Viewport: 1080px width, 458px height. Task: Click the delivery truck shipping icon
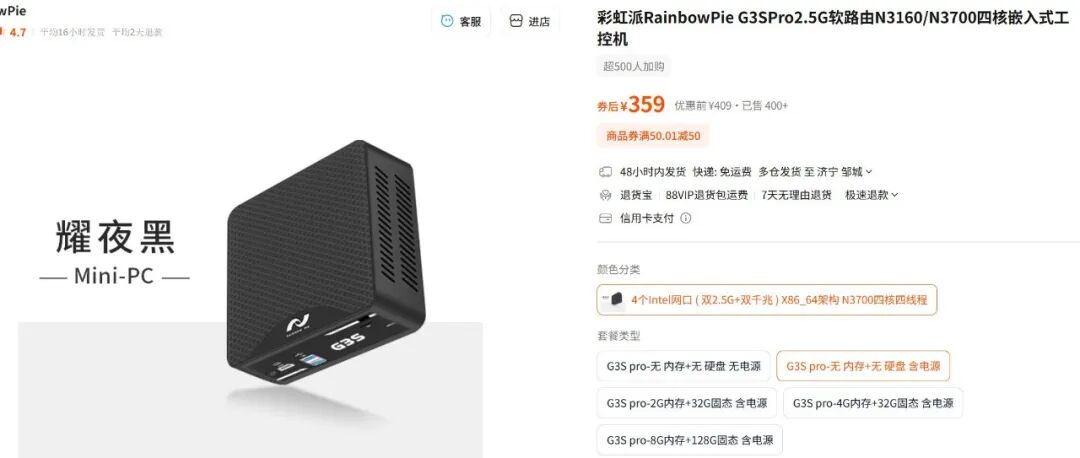pos(605,171)
